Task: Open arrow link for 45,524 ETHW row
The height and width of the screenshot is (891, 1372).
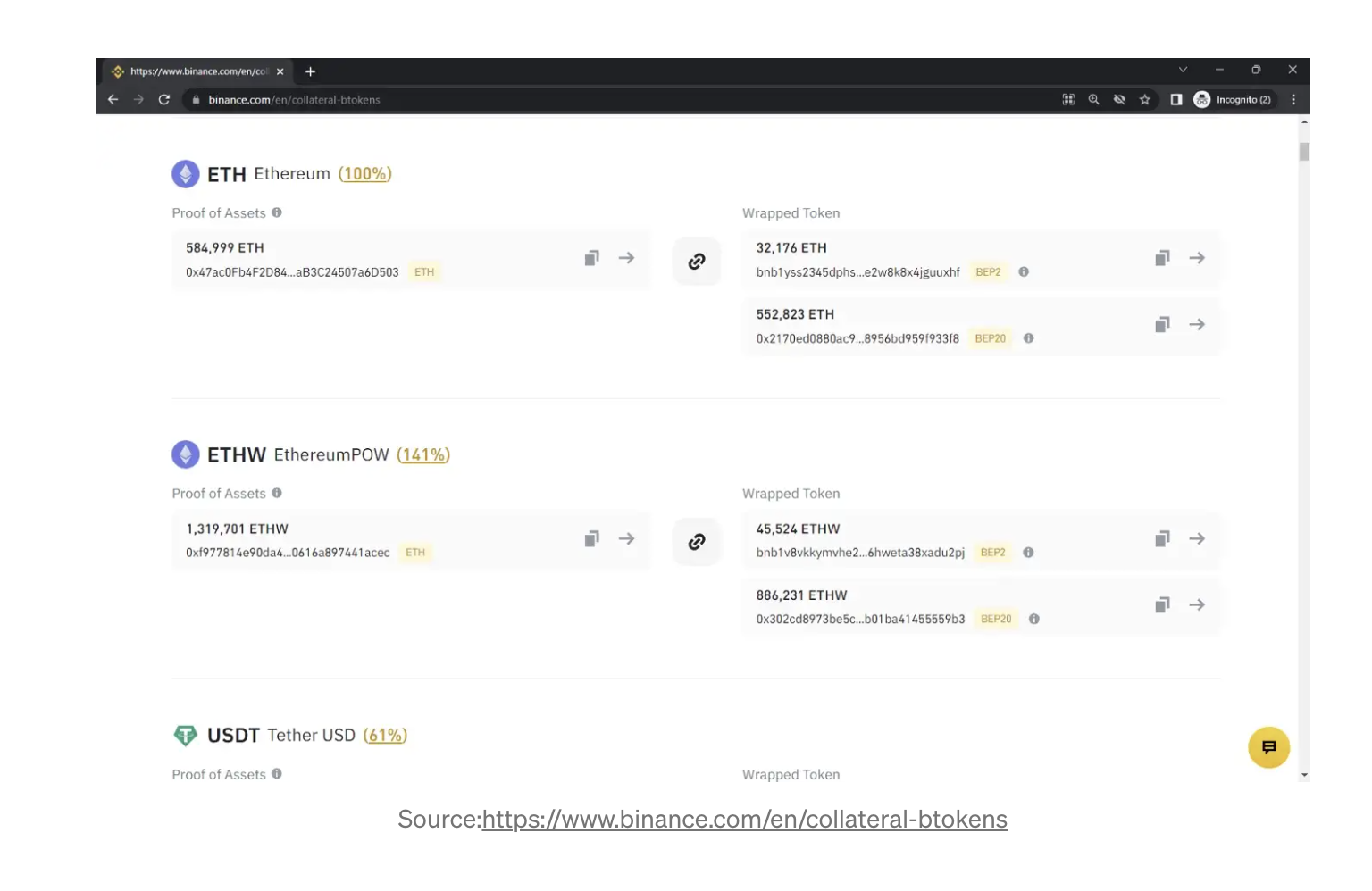Action: [1197, 538]
